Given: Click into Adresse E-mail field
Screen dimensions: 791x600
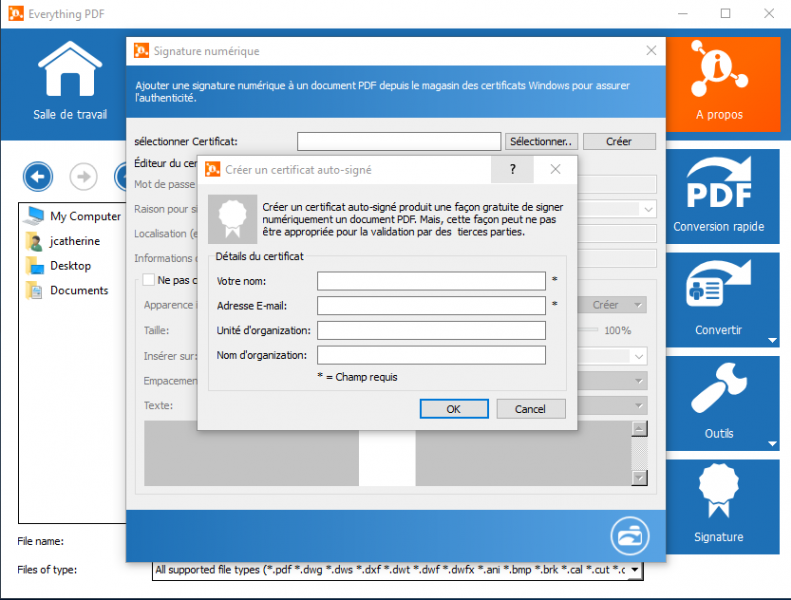Looking at the screenshot, I should click(431, 306).
